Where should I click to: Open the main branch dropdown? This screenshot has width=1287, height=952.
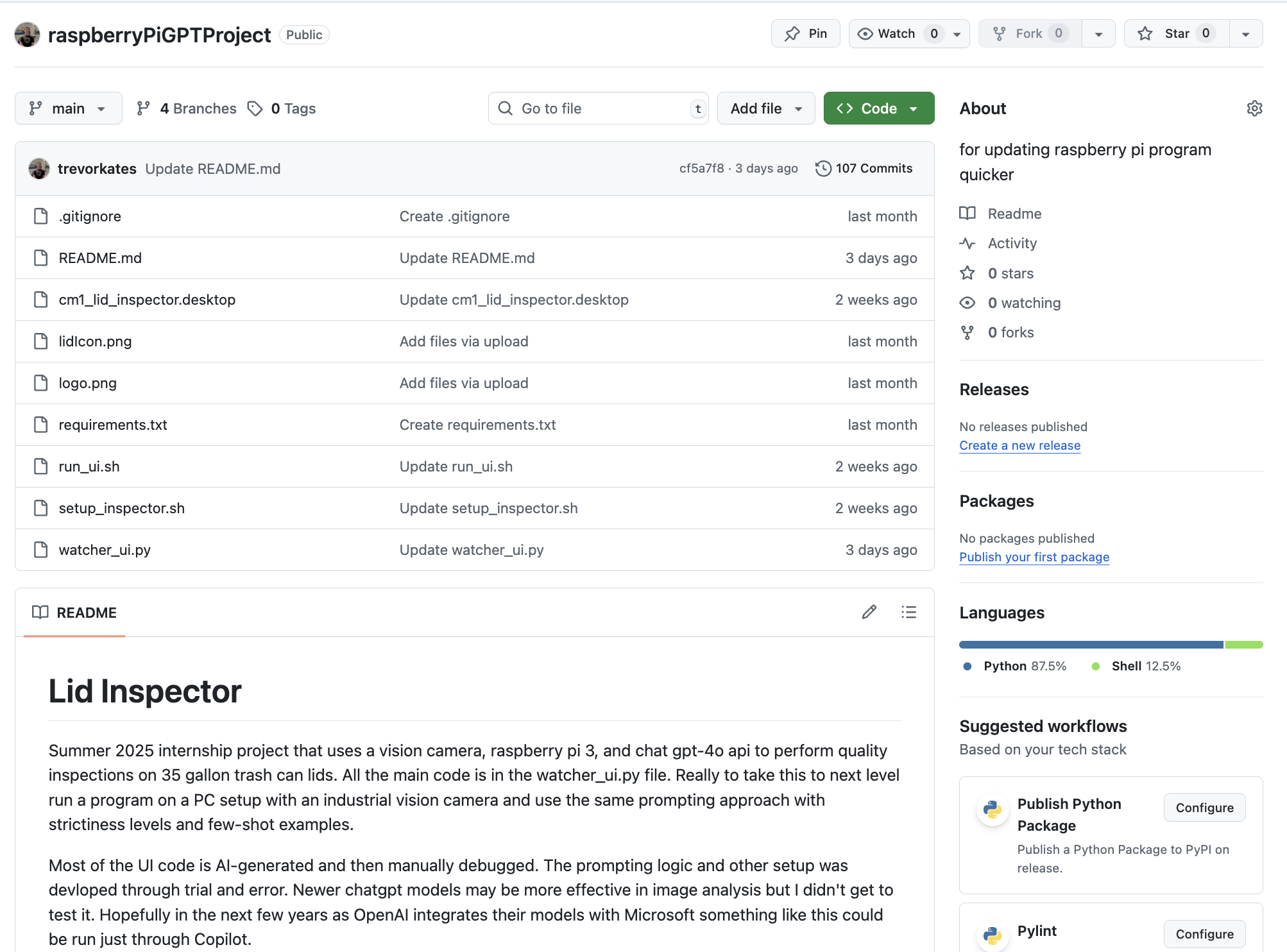68,108
